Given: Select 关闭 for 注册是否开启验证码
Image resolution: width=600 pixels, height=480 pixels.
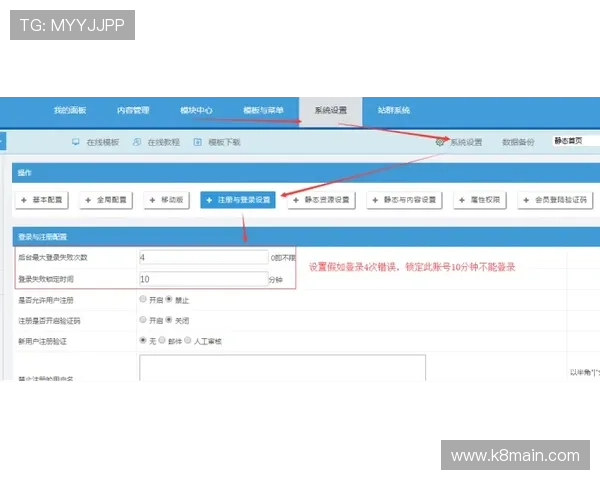Looking at the screenshot, I should pos(169,319).
